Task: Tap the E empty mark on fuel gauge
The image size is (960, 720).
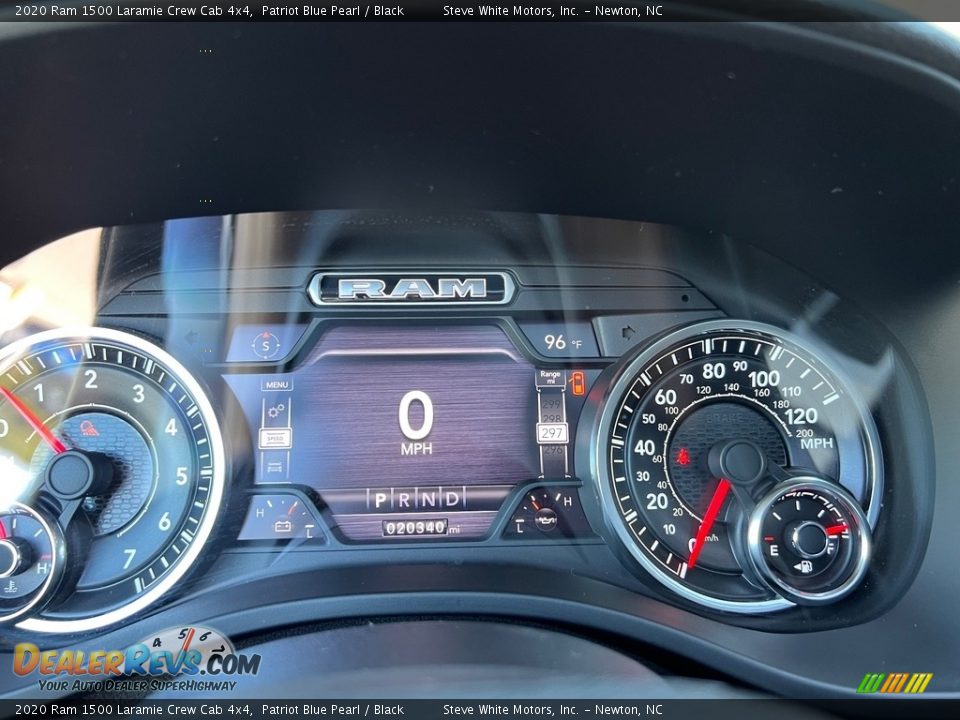Action: (773, 550)
